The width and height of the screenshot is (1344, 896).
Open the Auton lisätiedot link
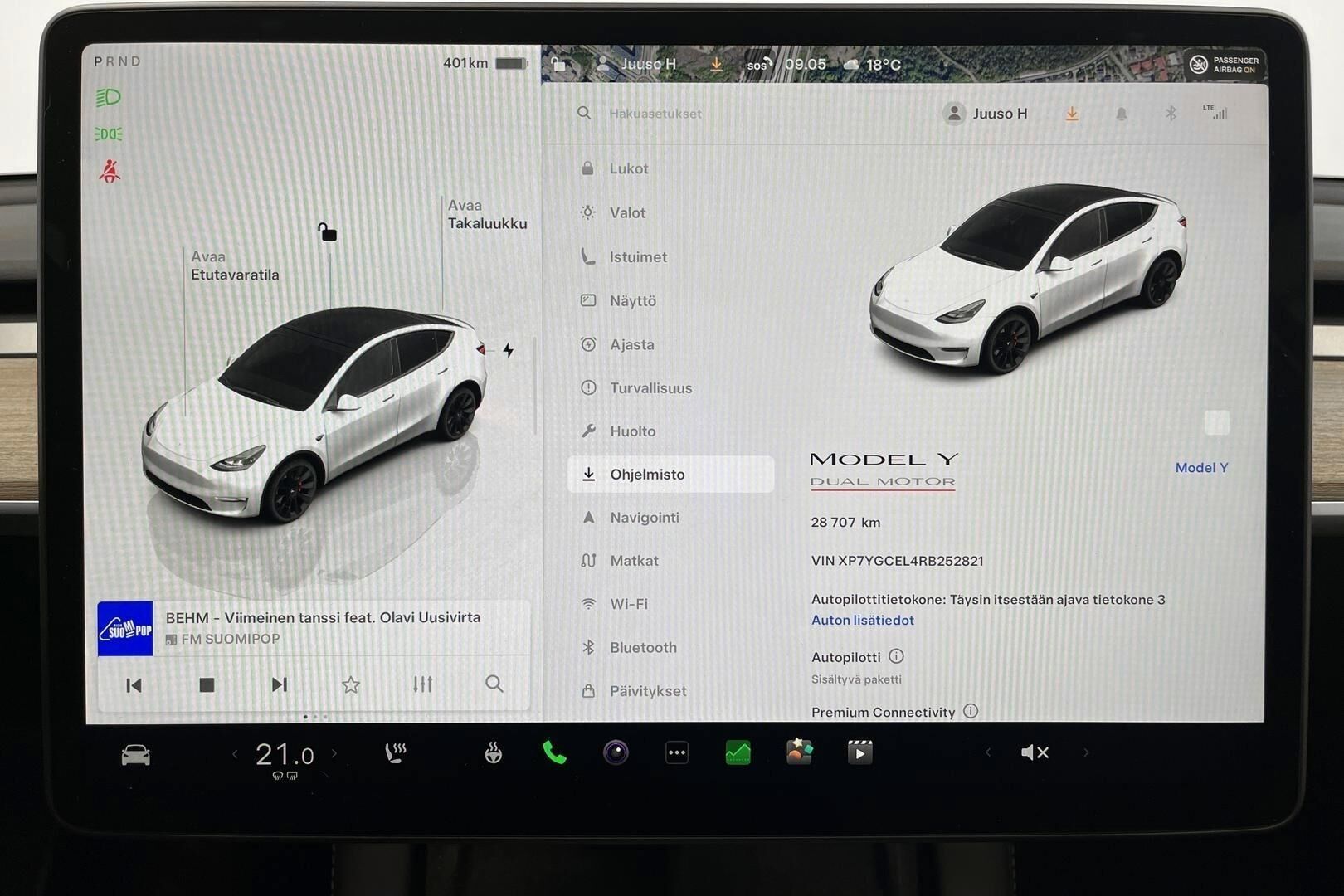pyautogui.click(x=862, y=620)
